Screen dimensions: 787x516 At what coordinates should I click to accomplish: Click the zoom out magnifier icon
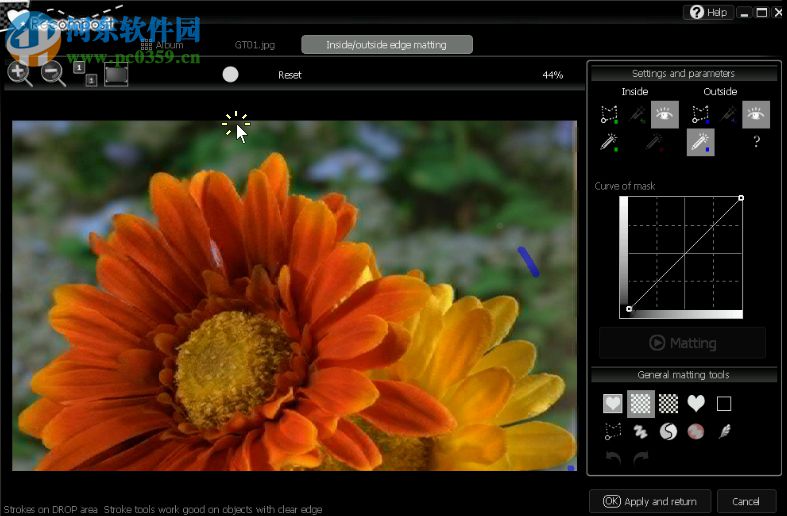click(x=52, y=73)
